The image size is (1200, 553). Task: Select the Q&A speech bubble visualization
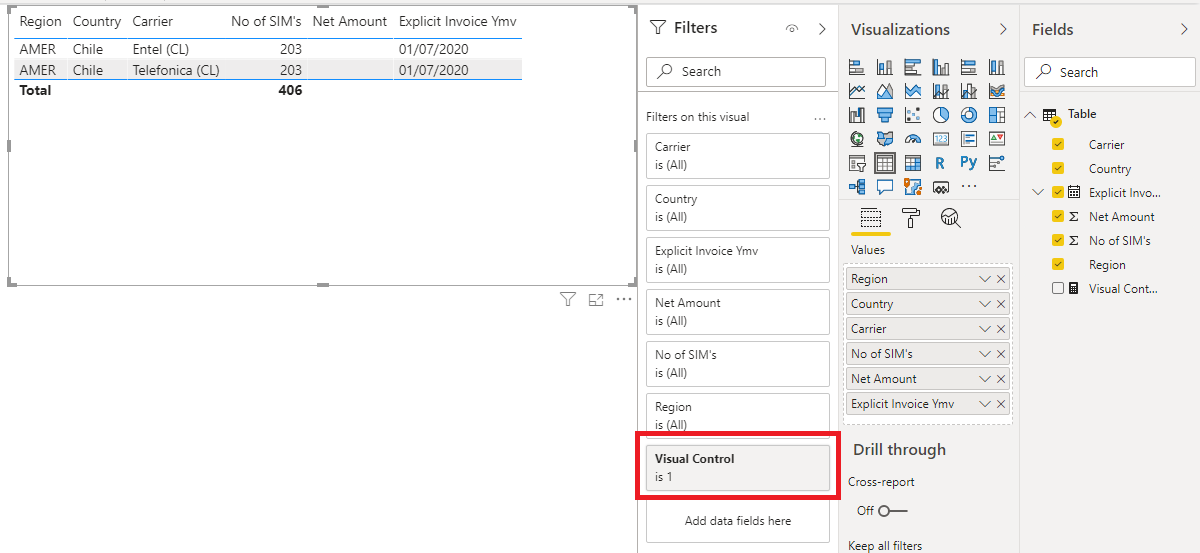(885, 187)
